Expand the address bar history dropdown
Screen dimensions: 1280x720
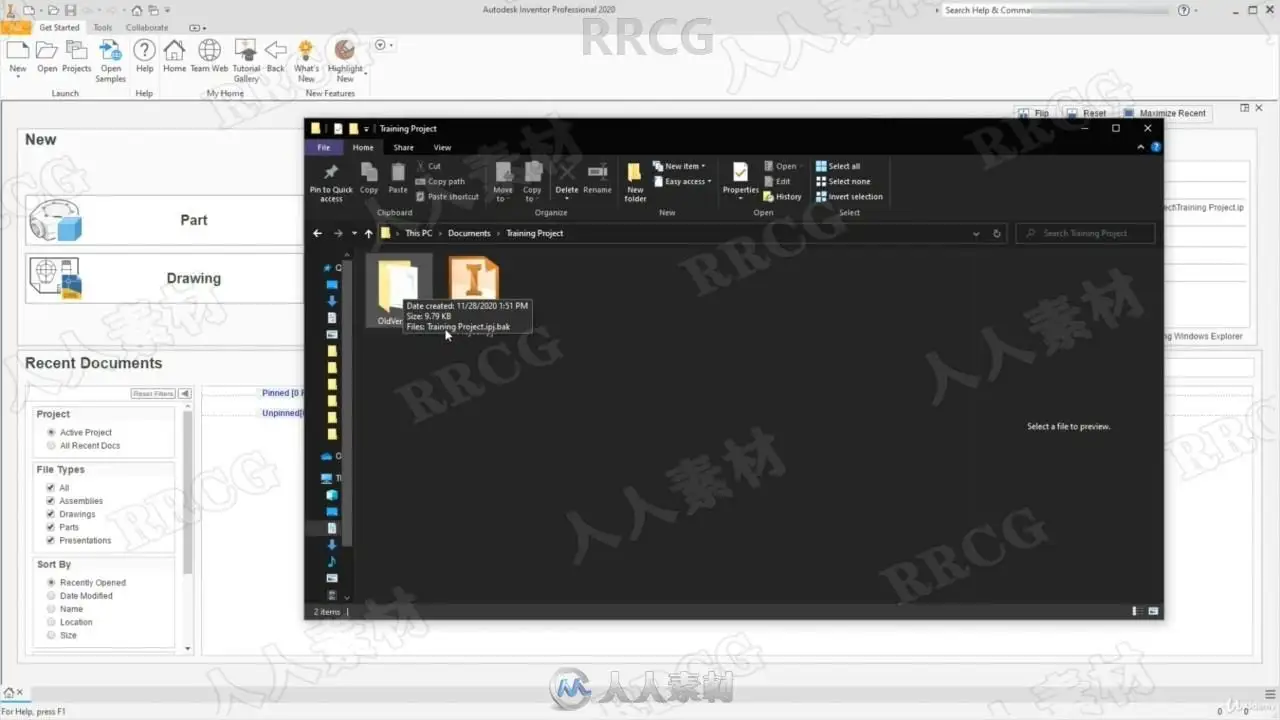tap(976, 233)
